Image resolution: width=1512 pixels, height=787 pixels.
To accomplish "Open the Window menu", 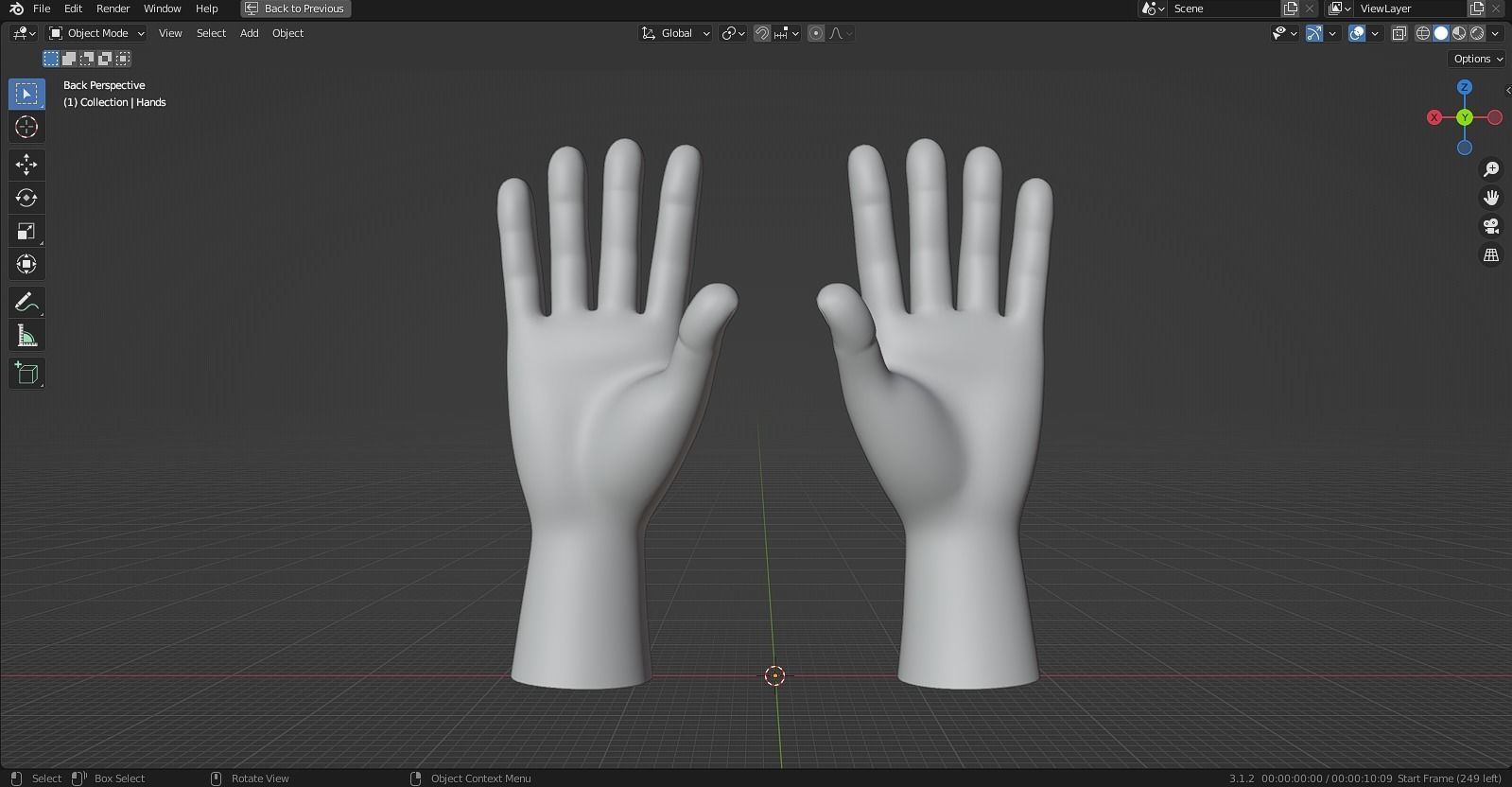I will [162, 9].
